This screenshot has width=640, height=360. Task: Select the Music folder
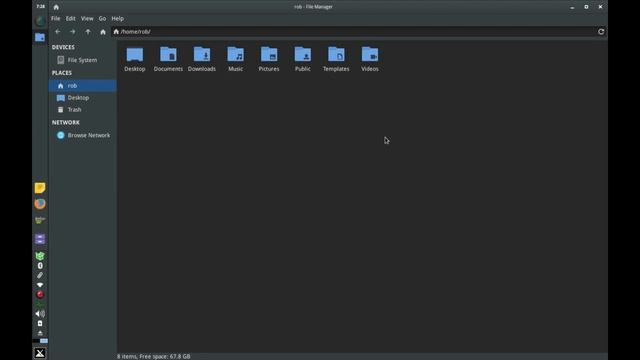point(236,59)
